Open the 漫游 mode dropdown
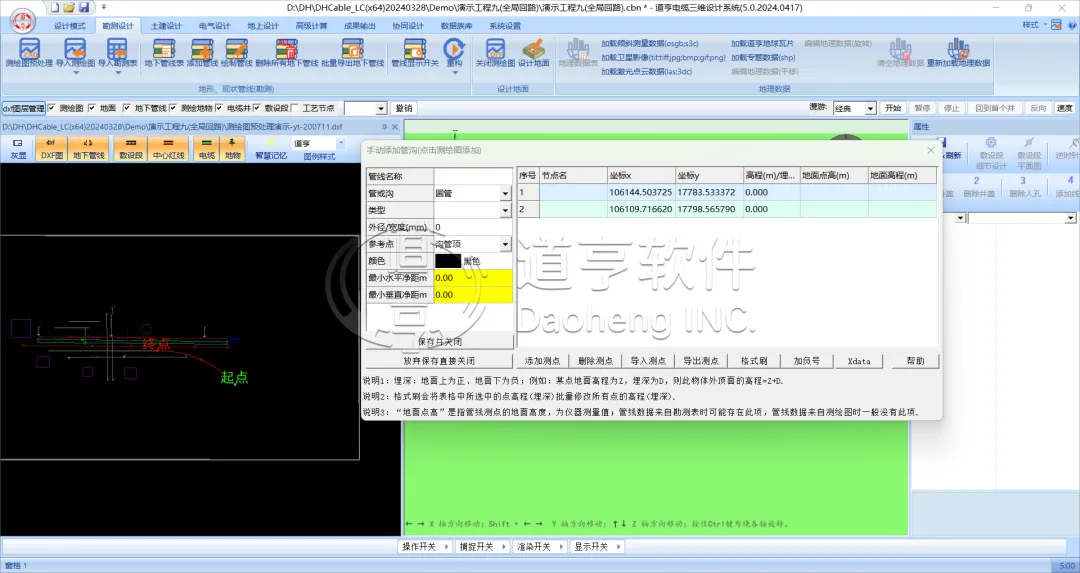The height and width of the screenshot is (573, 1080). [870, 108]
